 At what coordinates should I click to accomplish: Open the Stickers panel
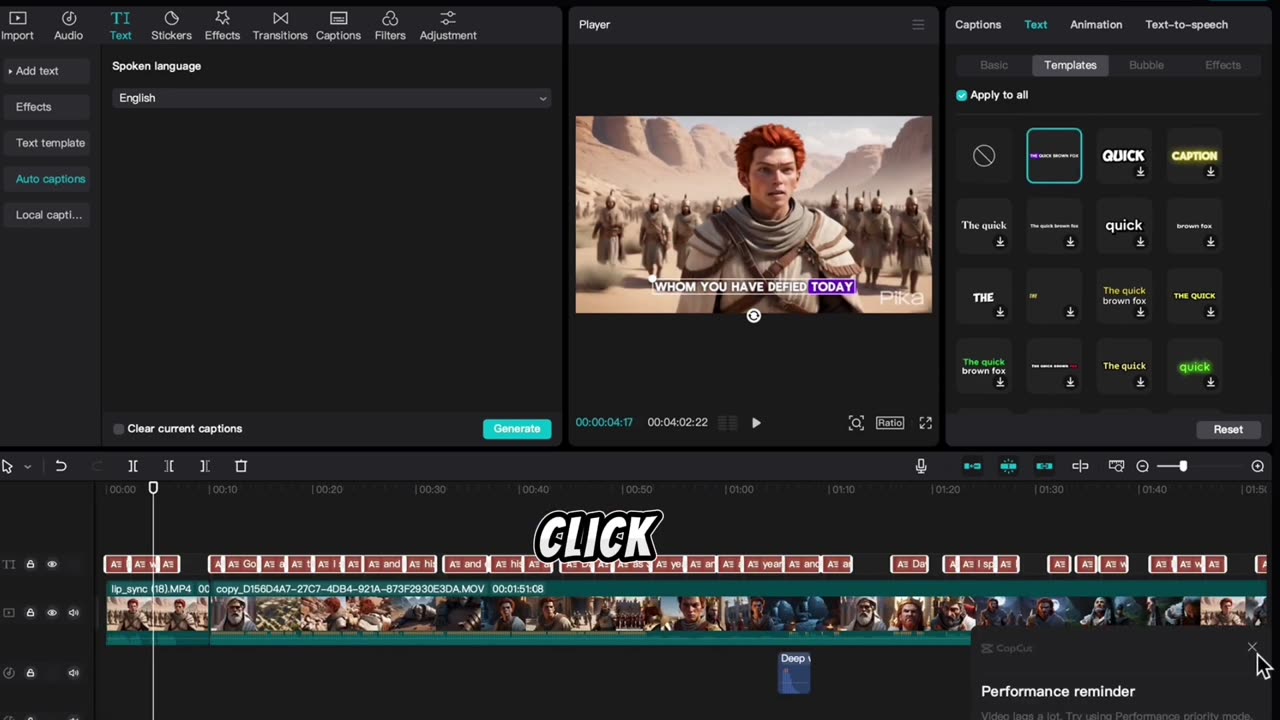tap(171, 25)
